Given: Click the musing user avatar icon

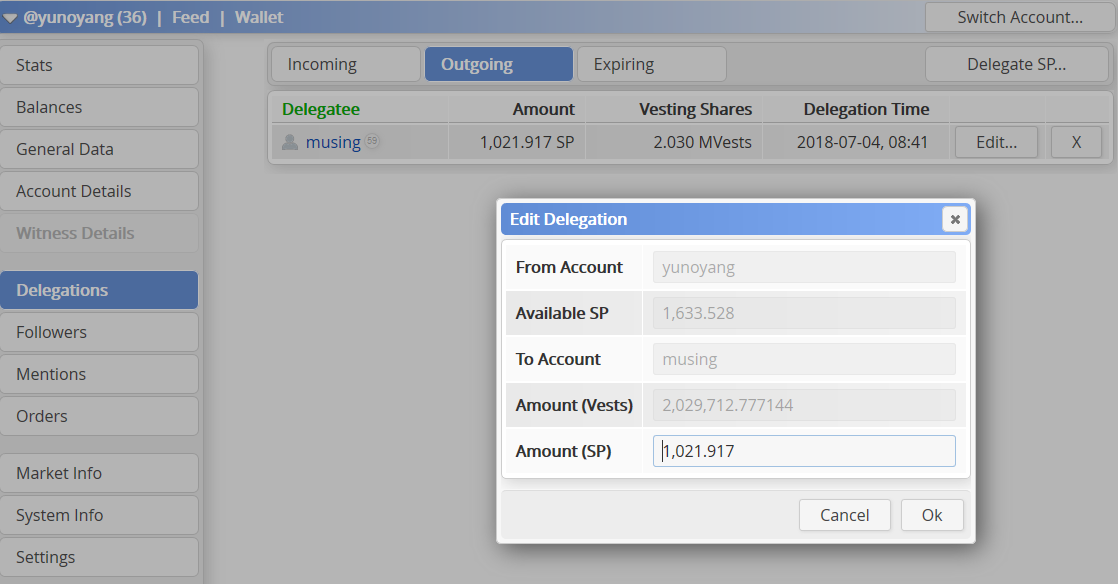Looking at the screenshot, I should click(x=290, y=142).
